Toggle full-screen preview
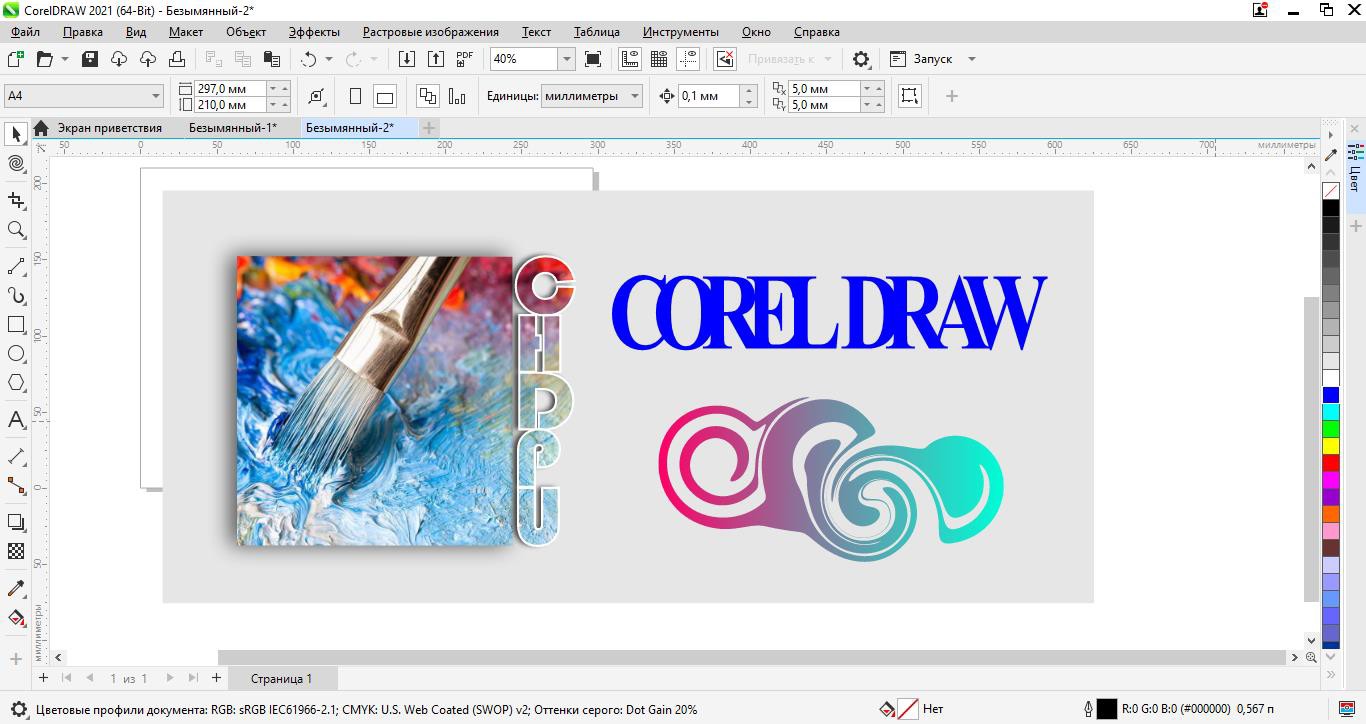This screenshot has width=1366, height=724. click(x=593, y=59)
